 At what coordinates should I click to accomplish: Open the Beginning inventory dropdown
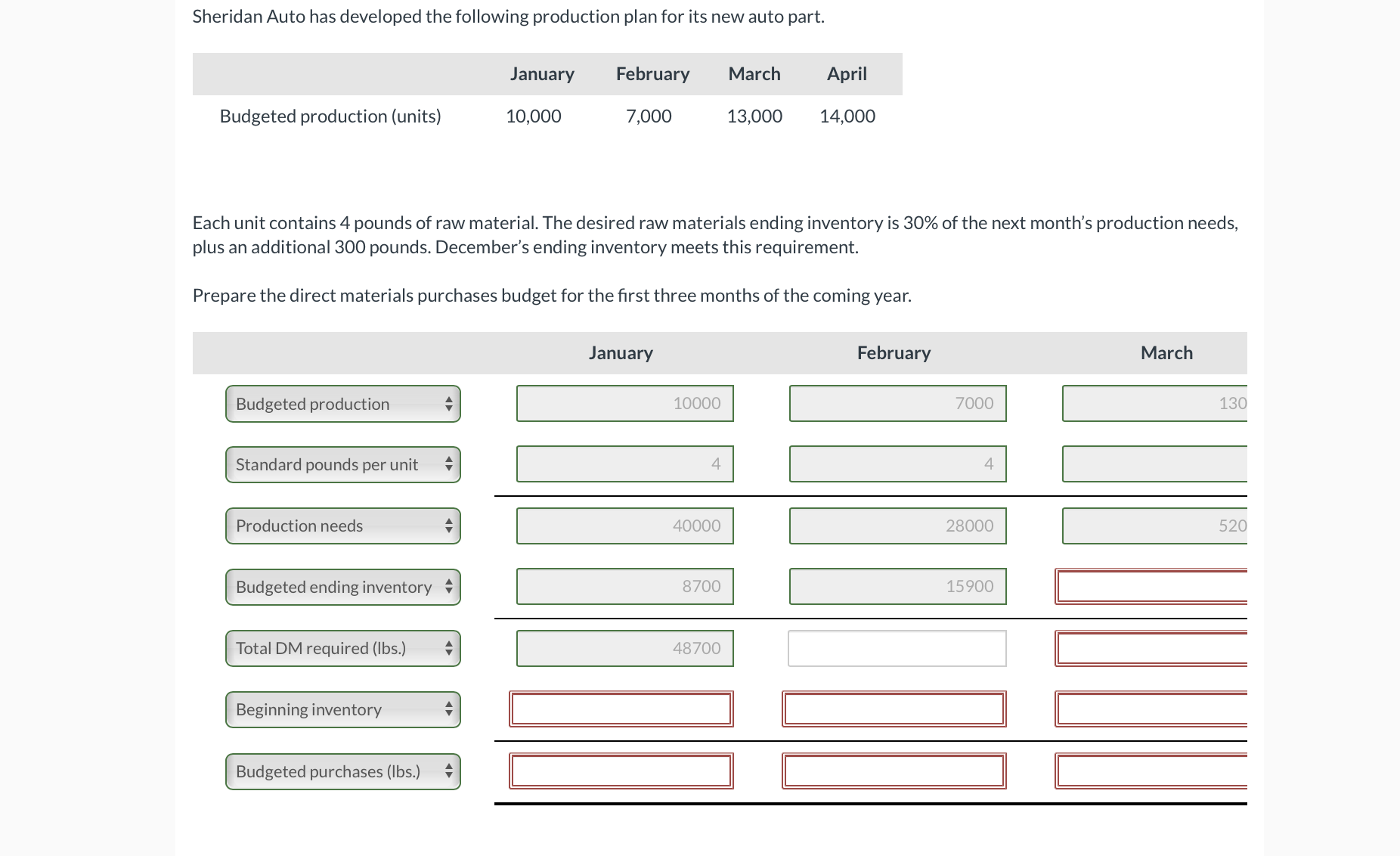tap(343, 709)
